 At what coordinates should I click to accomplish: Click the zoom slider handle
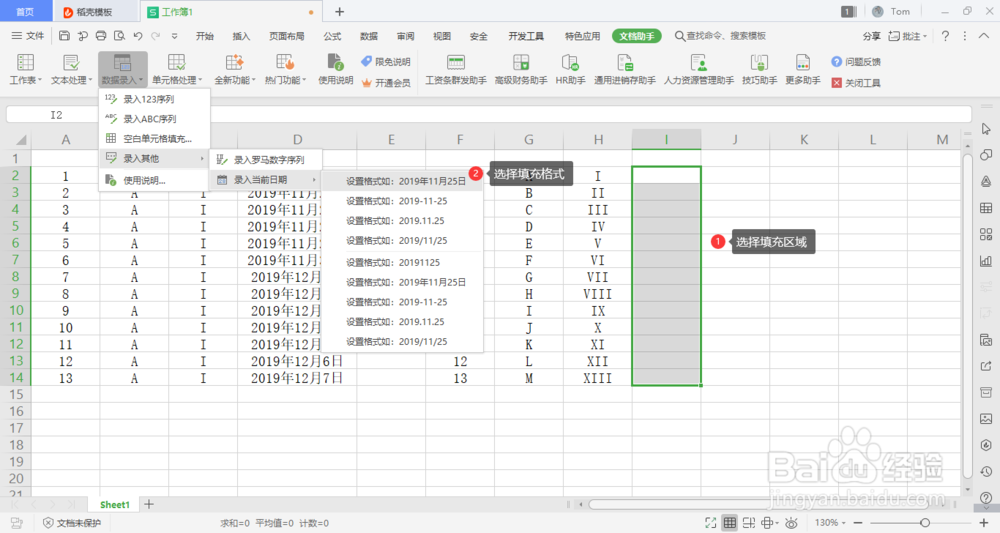point(925,523)
